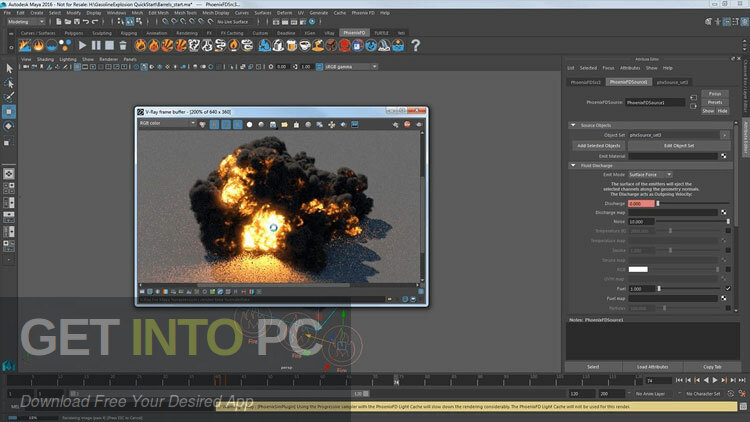Open the No Character Set dropdown

tap(703, 394)
